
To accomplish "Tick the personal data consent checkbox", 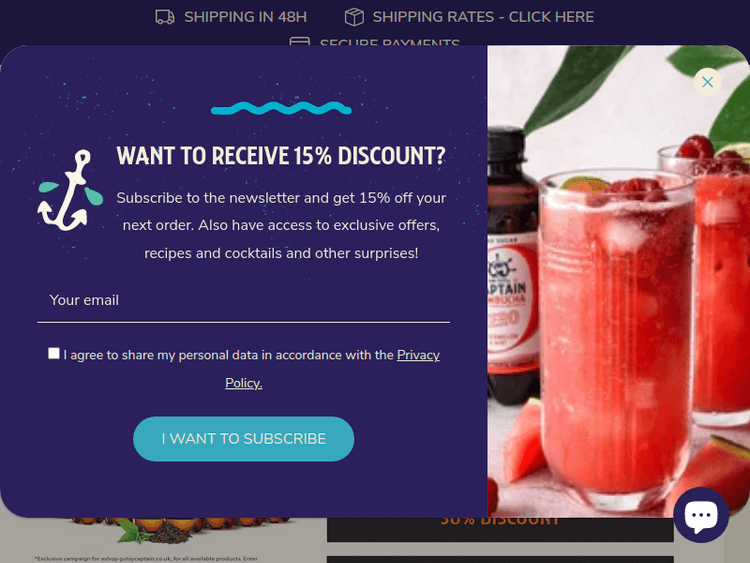I will 54,353.
